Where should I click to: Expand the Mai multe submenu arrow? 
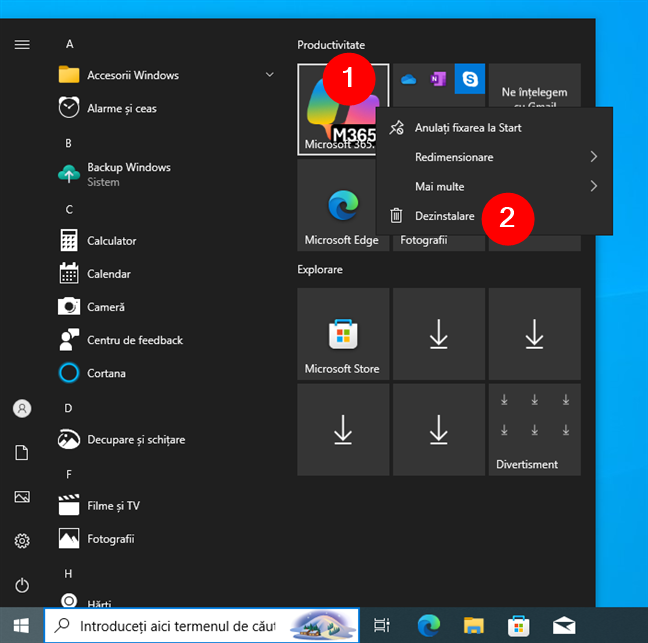coord(594,186)
